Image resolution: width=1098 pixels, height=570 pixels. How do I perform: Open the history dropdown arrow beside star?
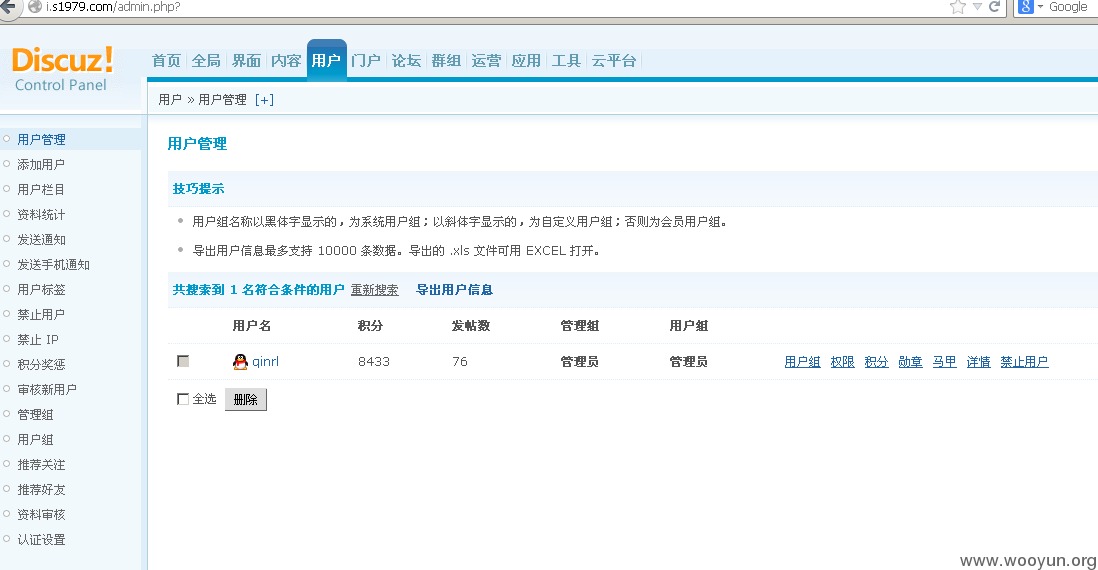point(978,7)
